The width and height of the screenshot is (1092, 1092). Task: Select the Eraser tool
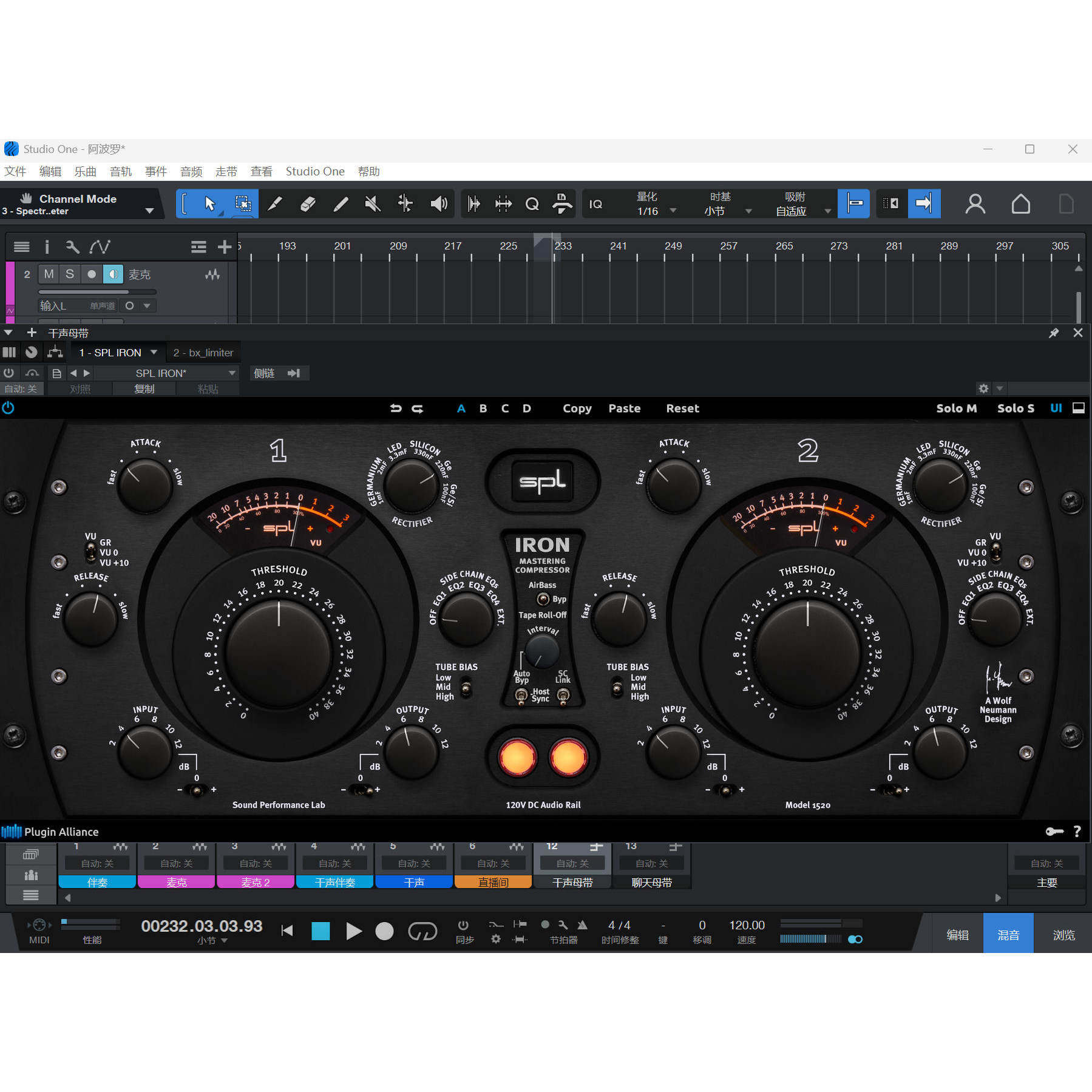click(308, 203)
